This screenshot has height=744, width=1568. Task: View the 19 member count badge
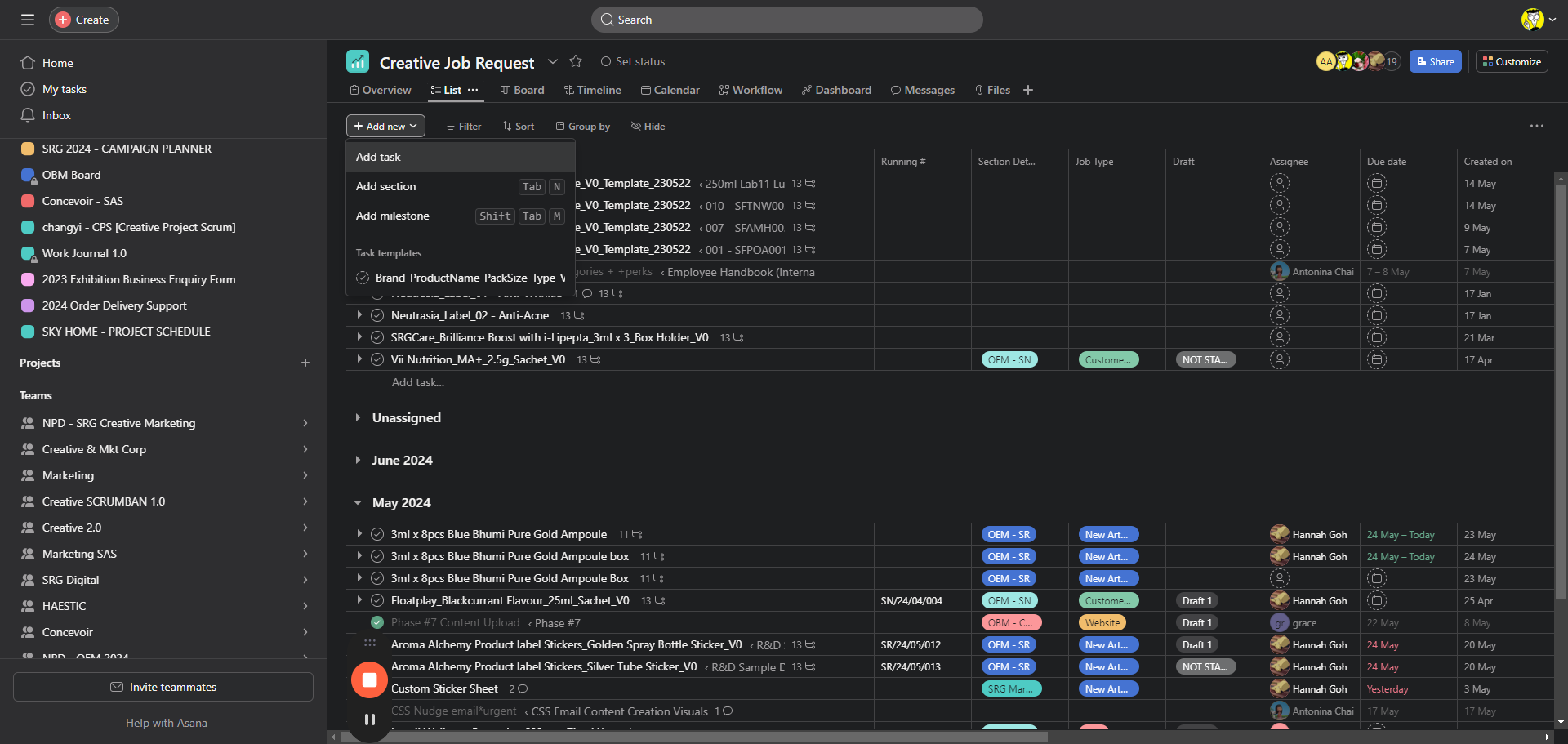[1392, 61]
